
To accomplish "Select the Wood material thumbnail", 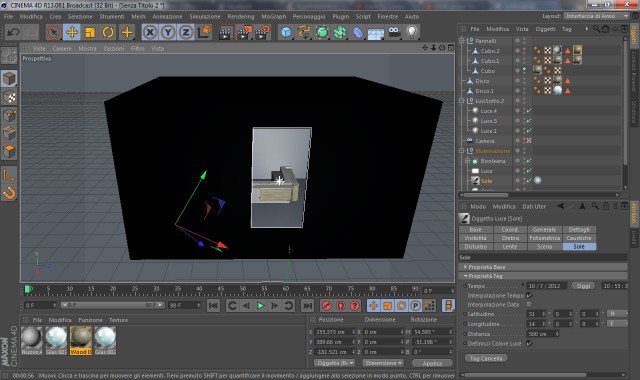I will 80,340.
